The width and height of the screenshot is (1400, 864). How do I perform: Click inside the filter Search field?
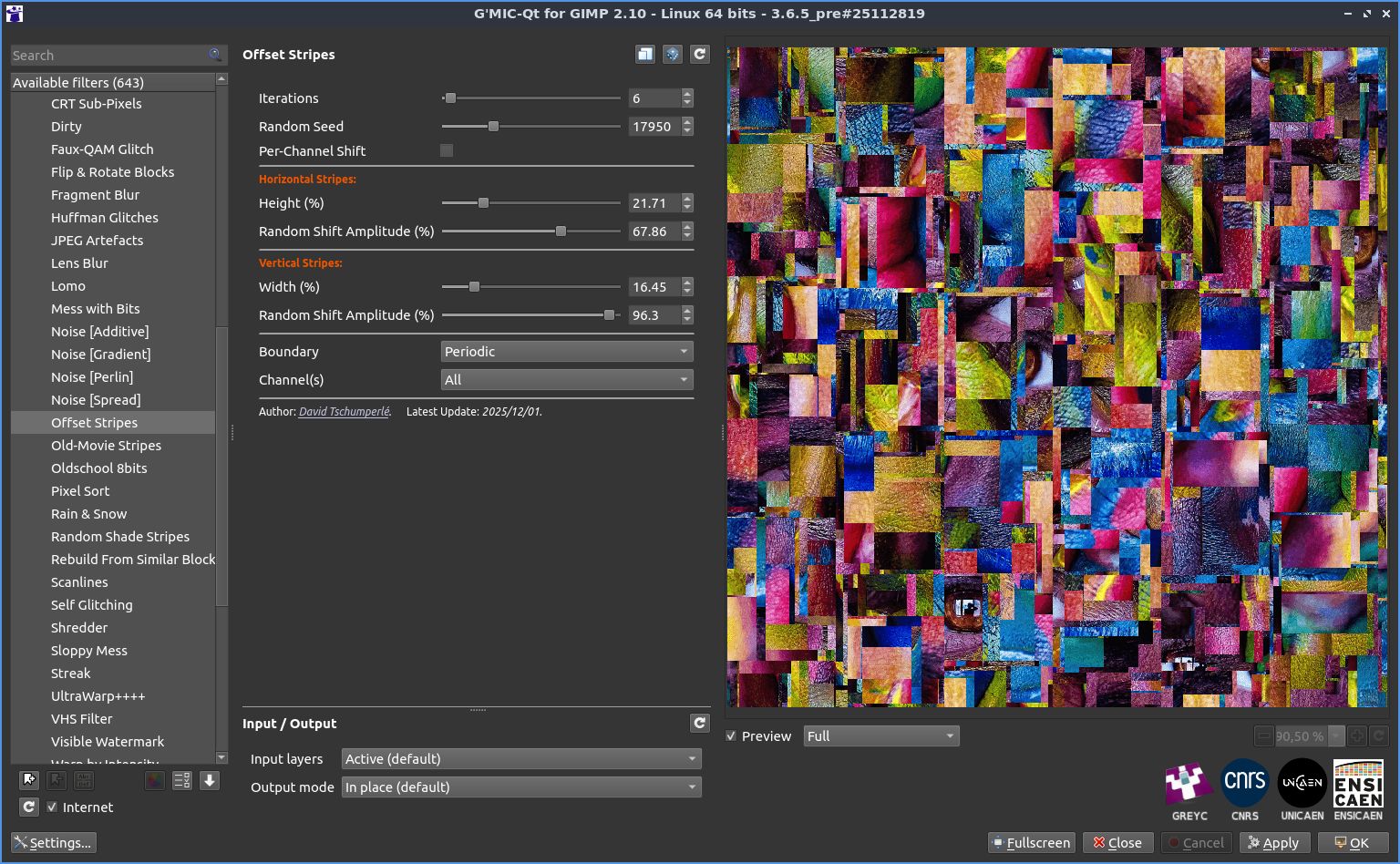pyautogui.click(x=109, y=56)
